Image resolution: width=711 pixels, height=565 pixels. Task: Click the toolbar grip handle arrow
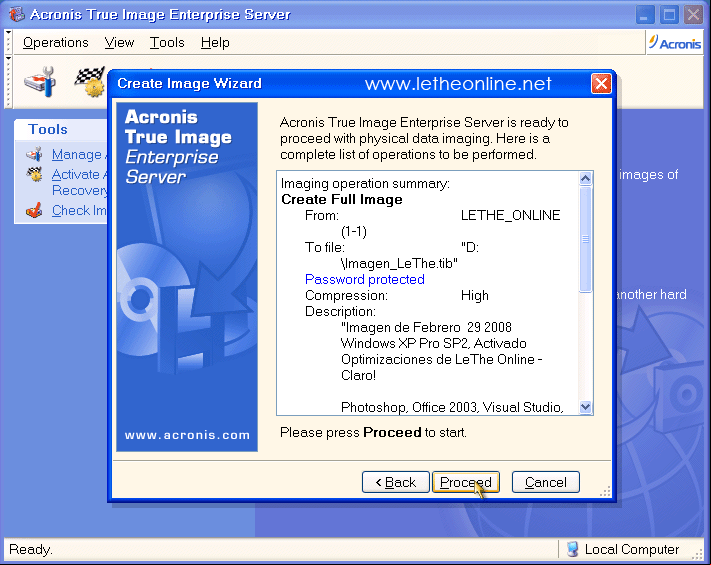(x=8, y=58)
